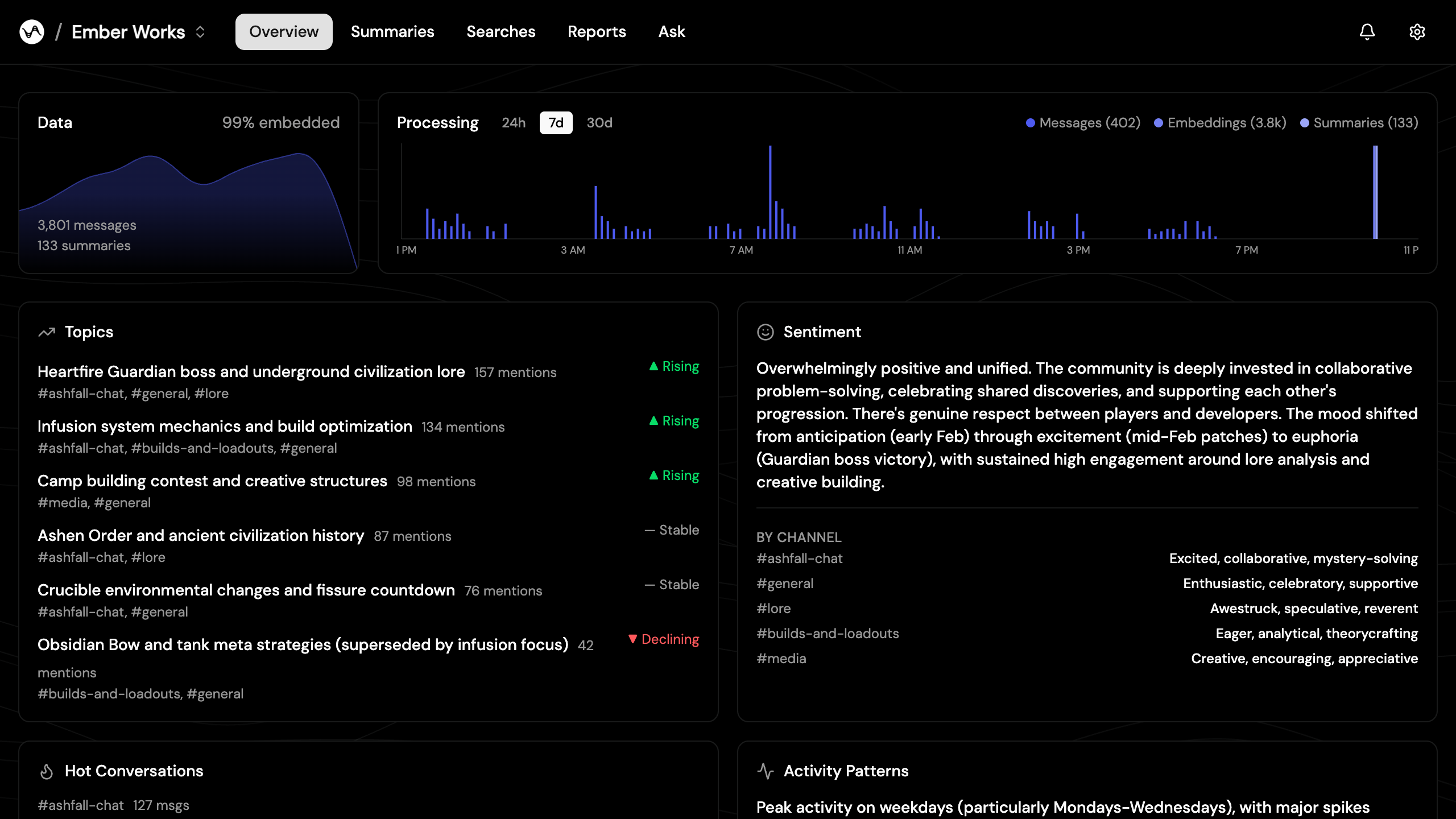Open the notifications bell
This screenshot has width=1456, height=819.
(x=1367, y=32)
